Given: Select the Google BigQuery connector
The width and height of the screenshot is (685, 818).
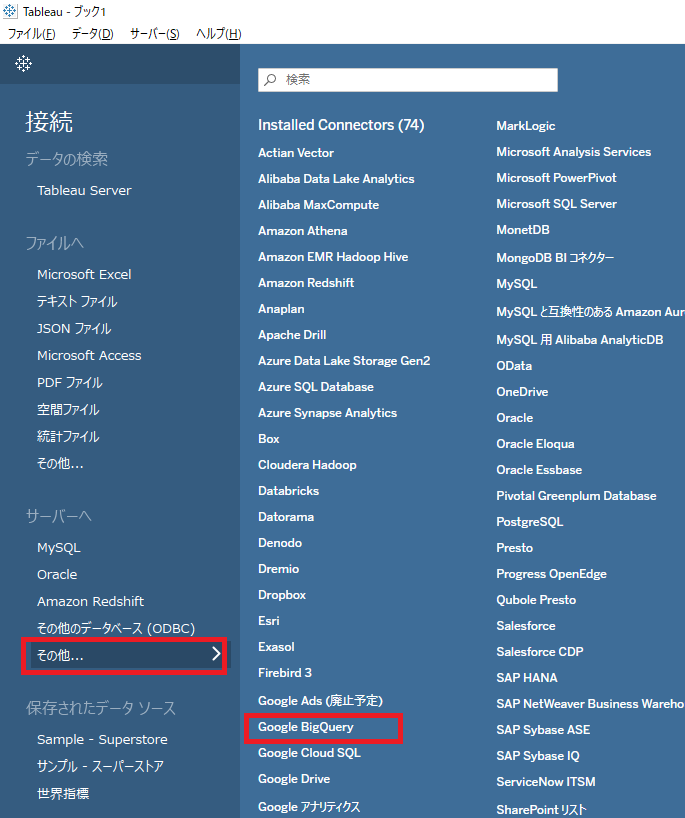Looking at the screenshot, I should (x=306, y=727).
